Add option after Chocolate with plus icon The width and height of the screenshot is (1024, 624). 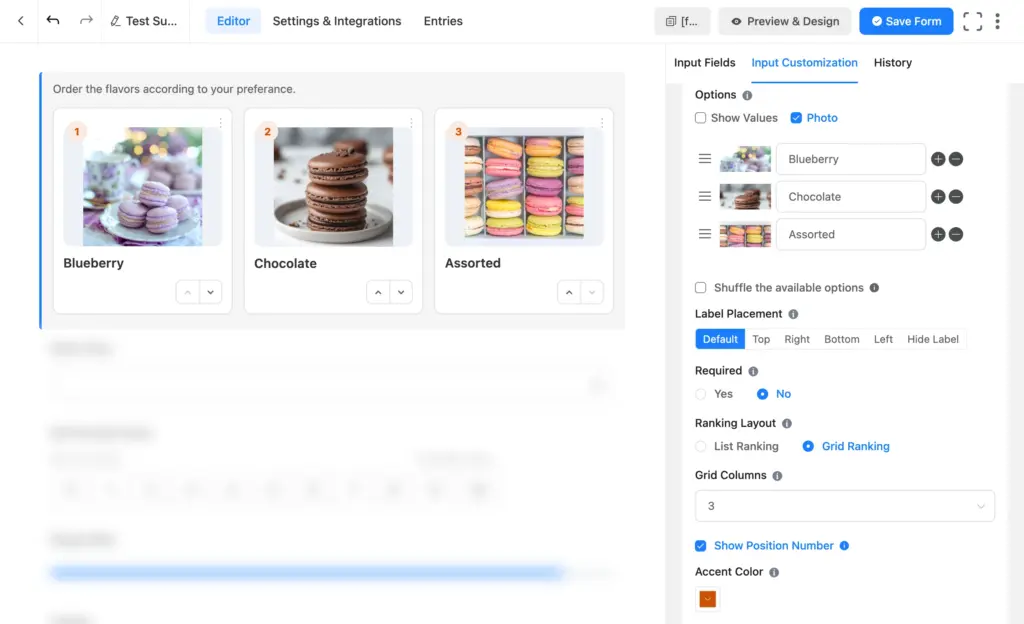938,196
